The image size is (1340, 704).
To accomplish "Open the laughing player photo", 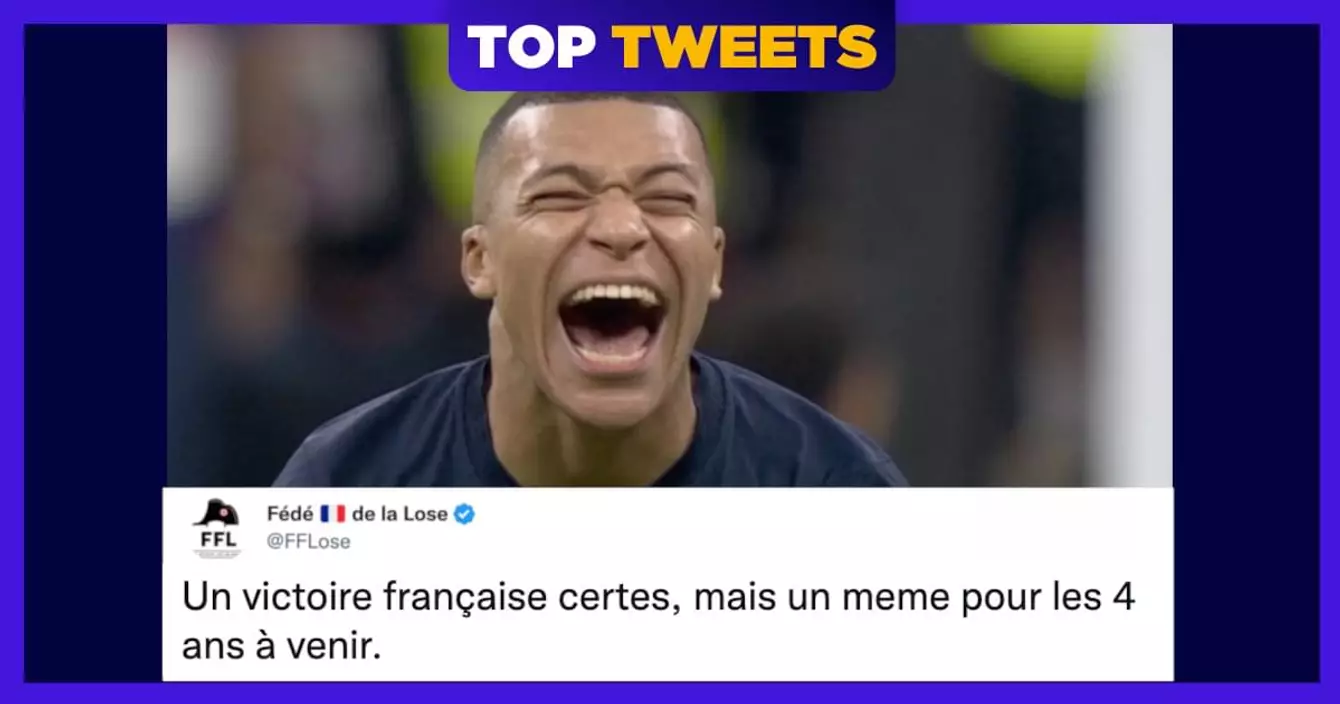I will point(670,256).
